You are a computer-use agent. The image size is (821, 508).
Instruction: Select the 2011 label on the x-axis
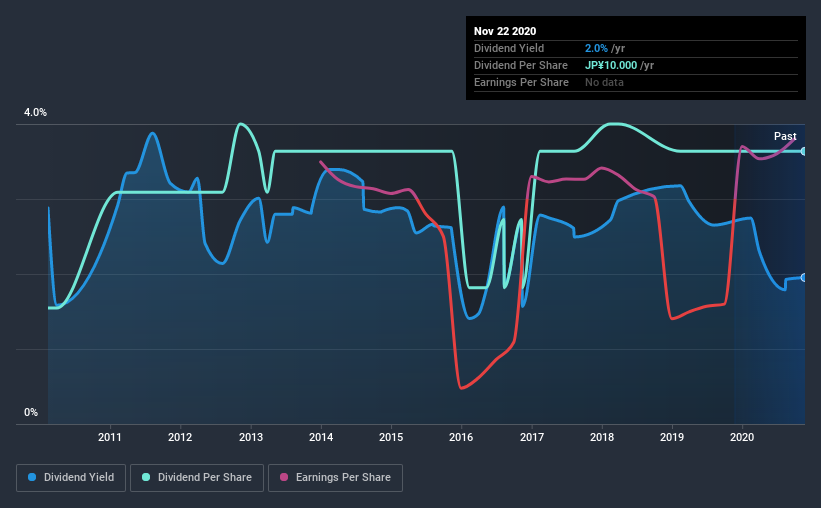point(109,437)
